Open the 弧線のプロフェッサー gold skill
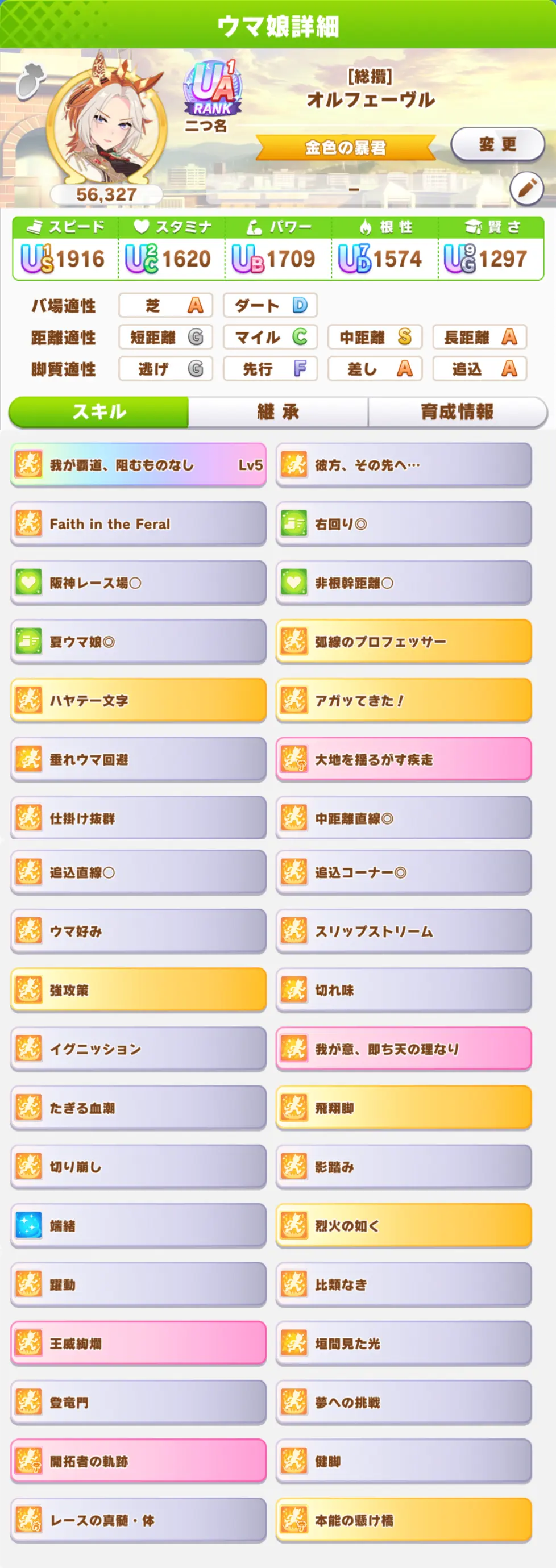The image size is (556, 1568). [404, 641]
